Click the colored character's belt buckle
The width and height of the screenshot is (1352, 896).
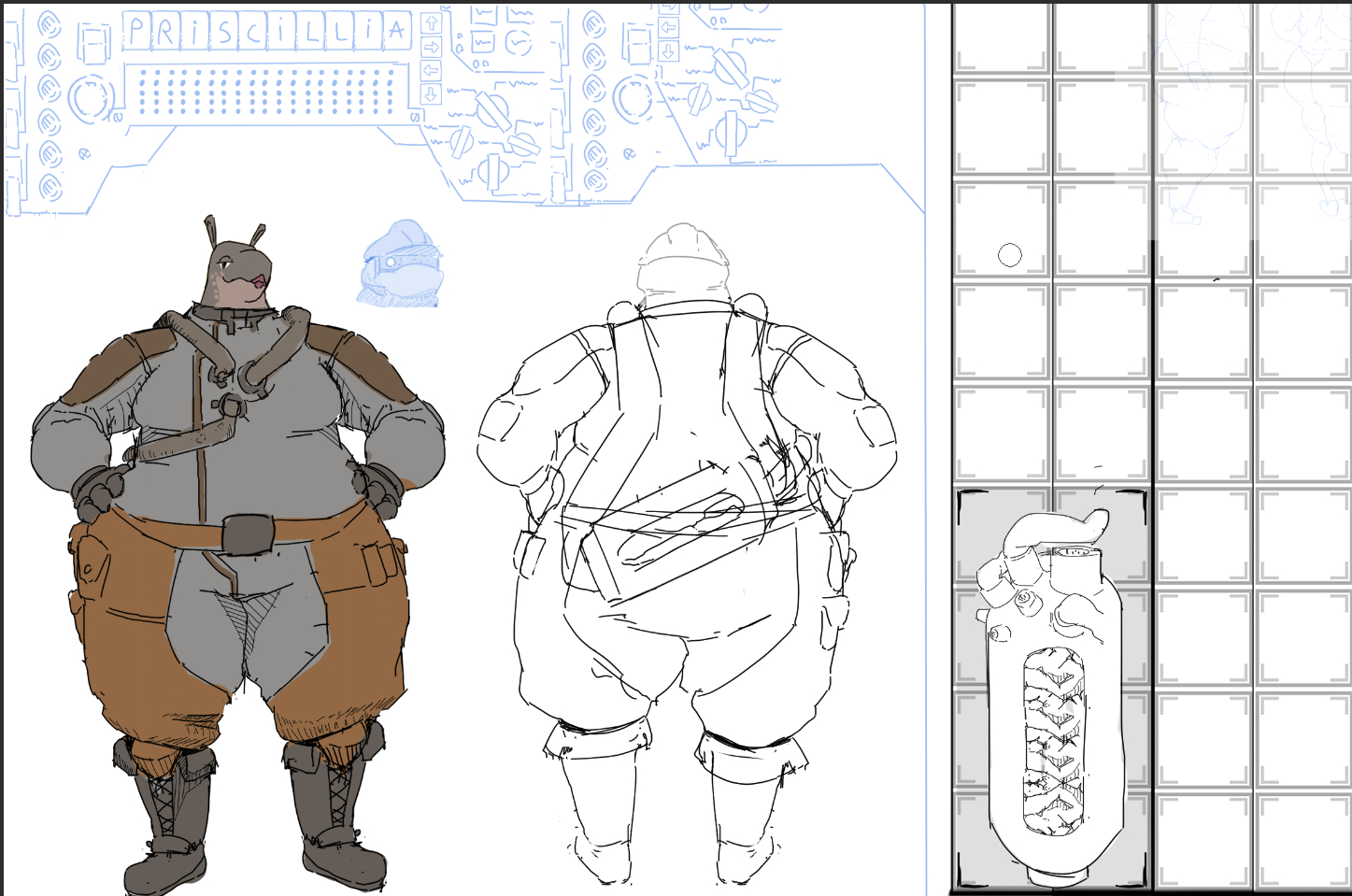coord(247,533)
